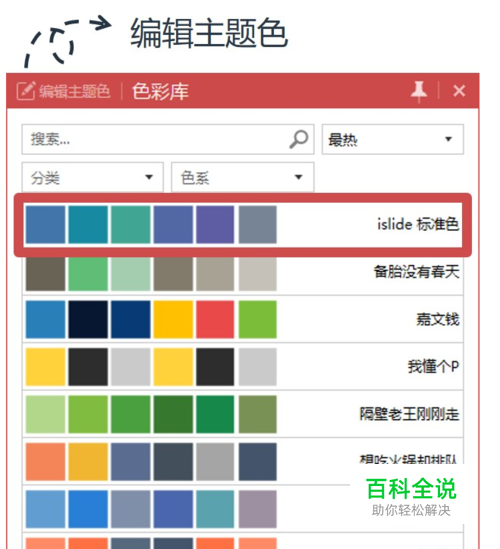Image resolution: width=500 pixels, height=549 pixels.
Task: Click red swatch in 嘉文钱 row
Action: point(215,319)
